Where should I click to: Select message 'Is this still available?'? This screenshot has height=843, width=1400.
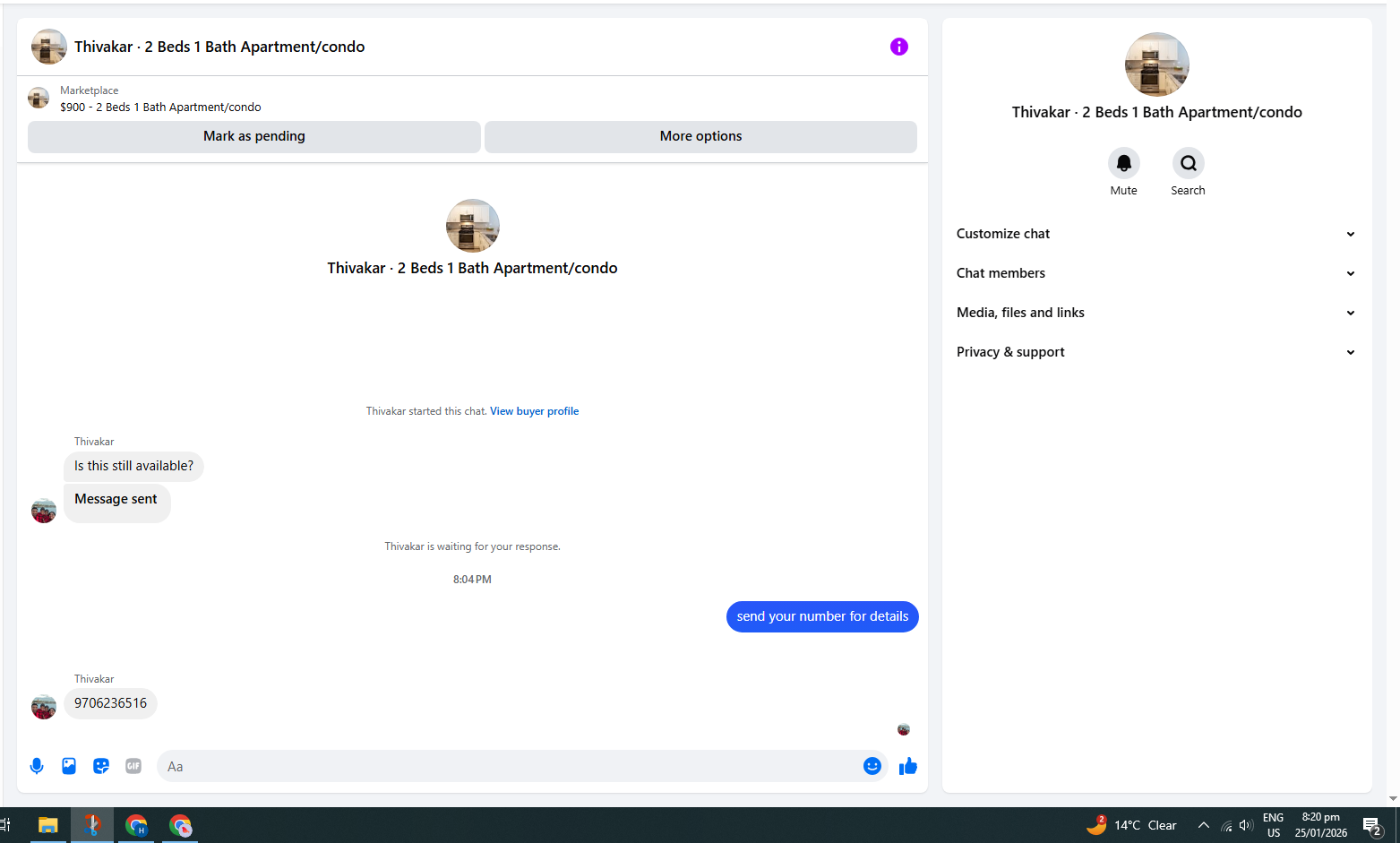(133, 466)
